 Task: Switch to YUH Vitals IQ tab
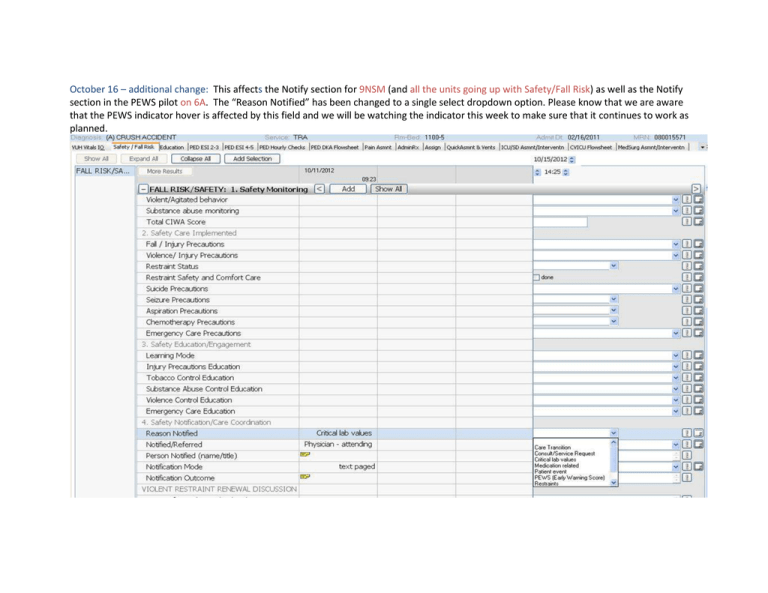click(x=88, y=147)
